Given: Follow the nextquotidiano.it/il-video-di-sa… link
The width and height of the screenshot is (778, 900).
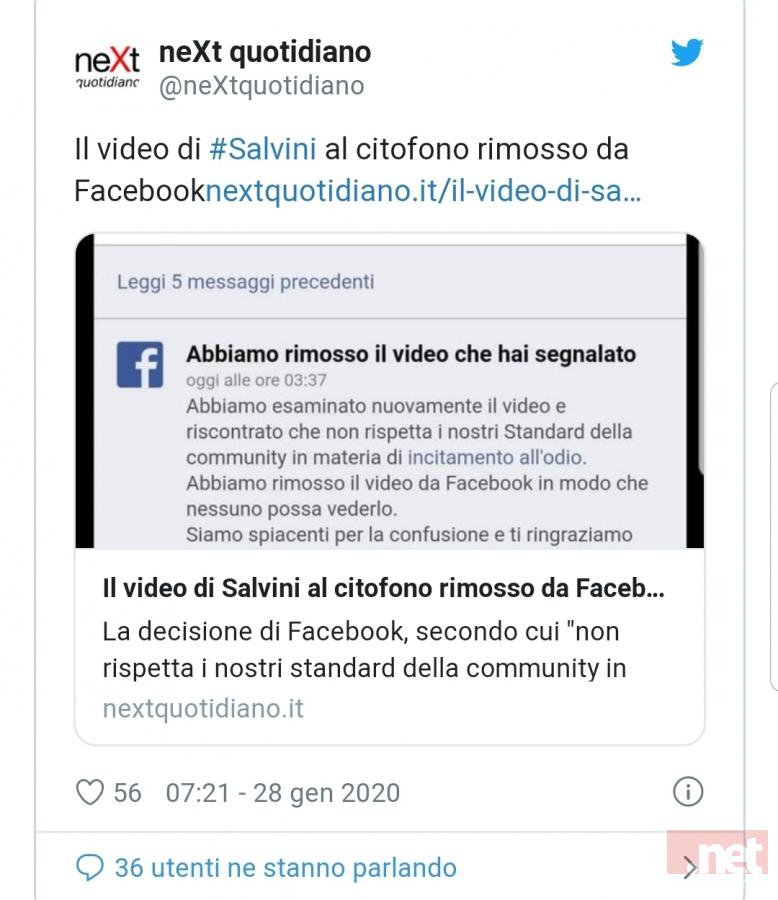Looking at the screenshot, I should 423,191.
